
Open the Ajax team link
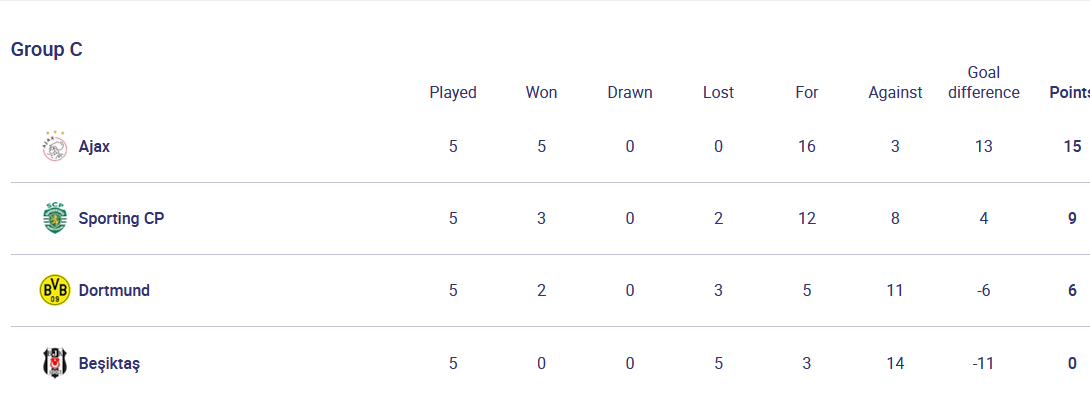point(94,147)
